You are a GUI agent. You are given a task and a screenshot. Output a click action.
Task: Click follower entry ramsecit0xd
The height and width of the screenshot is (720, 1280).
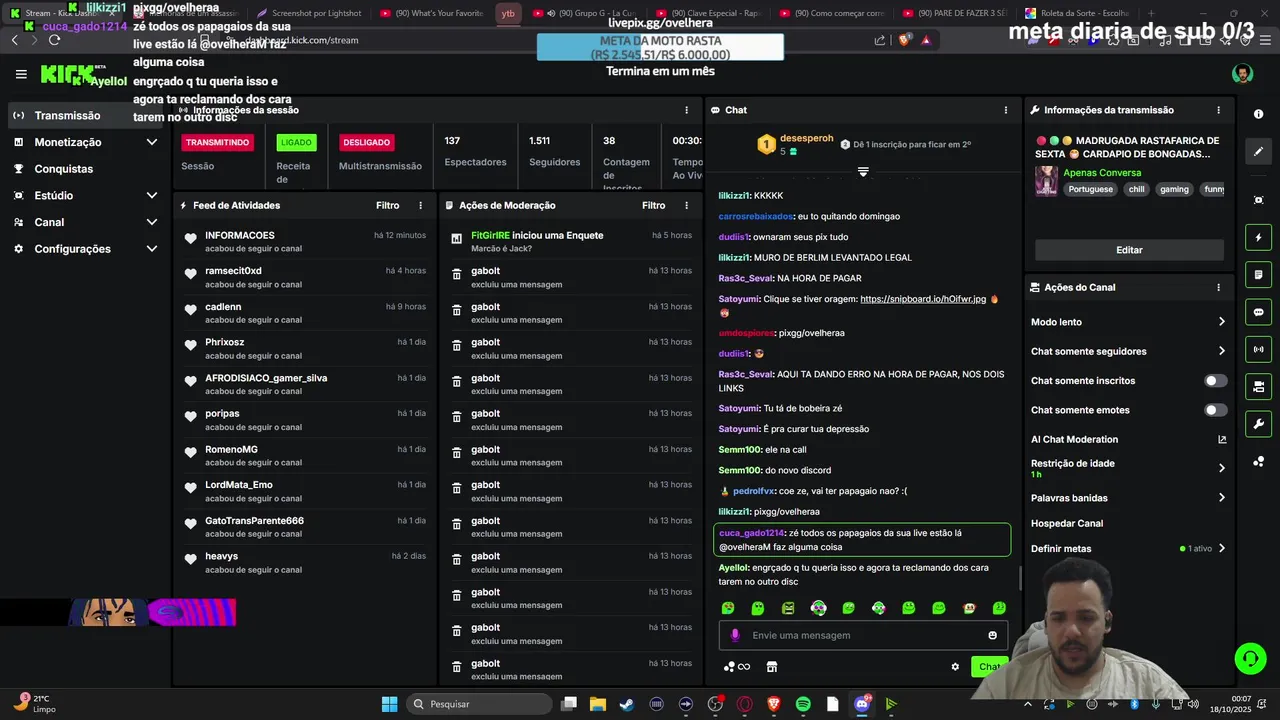click(x=233, y=271)
